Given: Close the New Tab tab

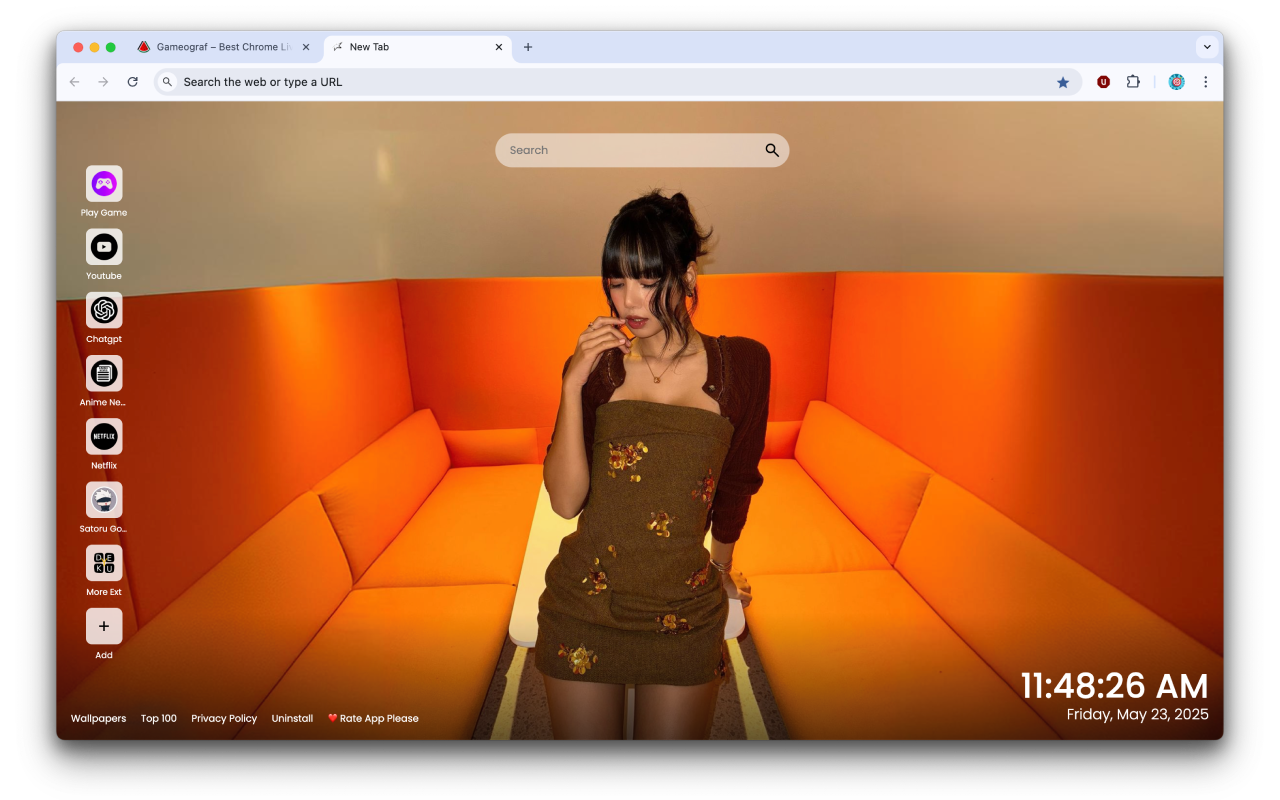Looking at the screenshot, I should [499, 47].
